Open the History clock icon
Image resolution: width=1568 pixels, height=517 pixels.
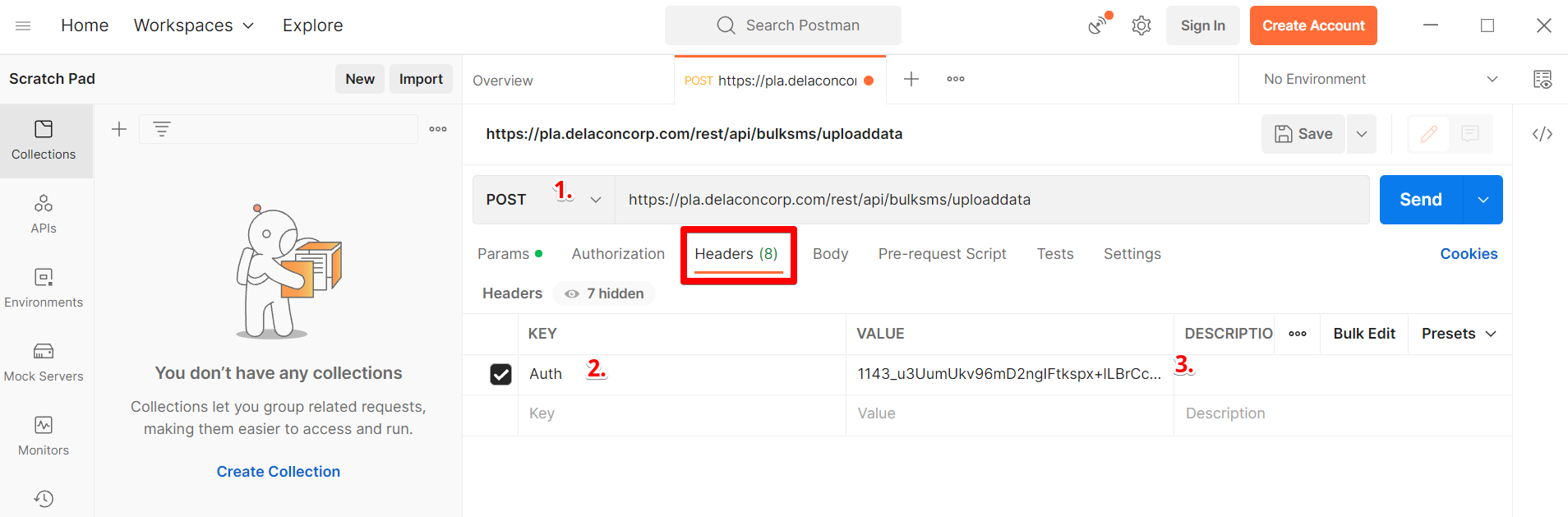44,499
